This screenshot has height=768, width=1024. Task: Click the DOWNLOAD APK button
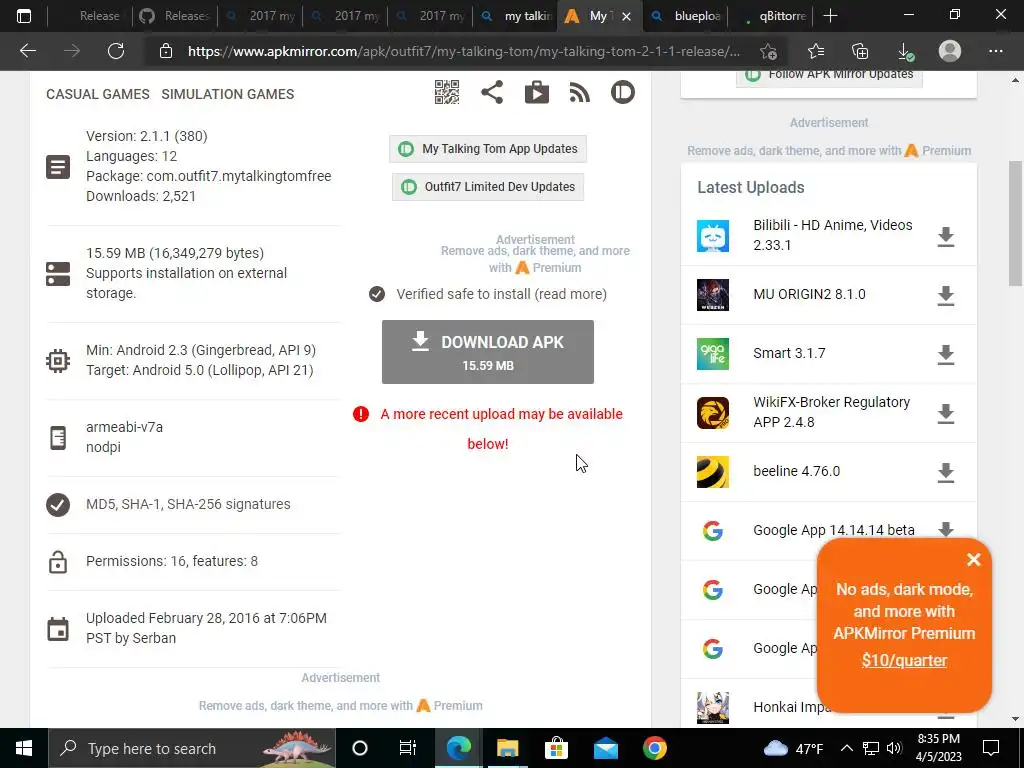(x=488, y=352)
